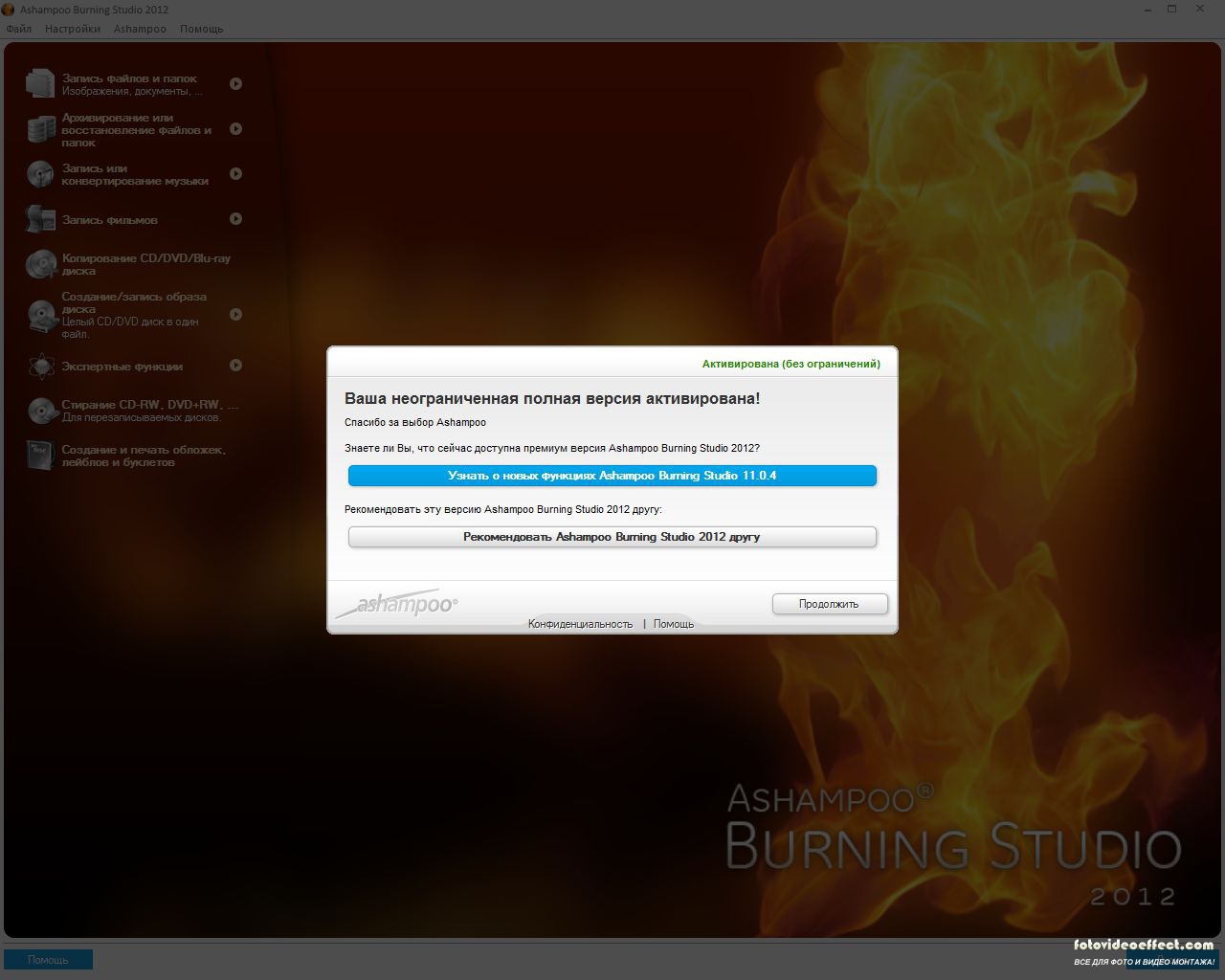
Task: Open the Настройки menu
Action: 73,29
